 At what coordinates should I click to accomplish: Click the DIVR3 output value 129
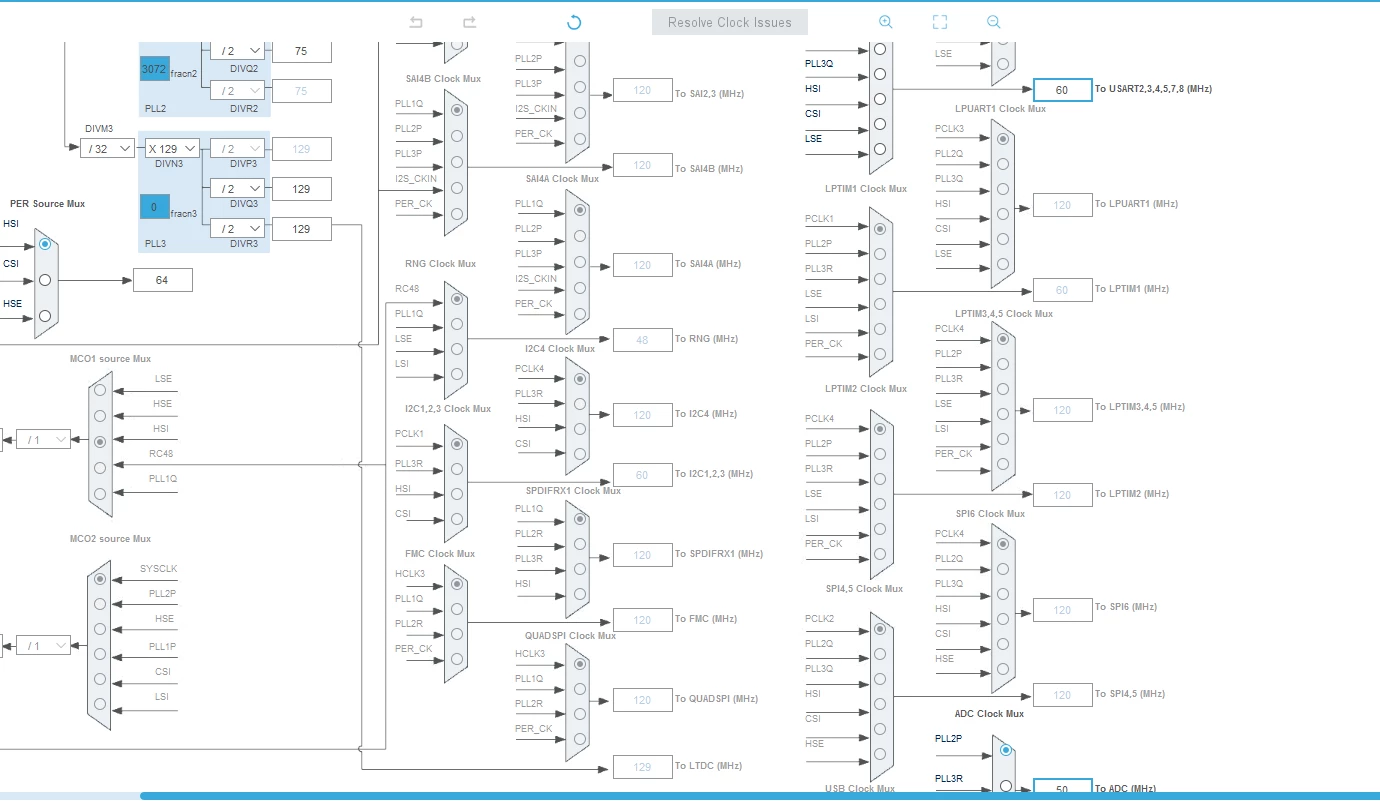point(301,229)
